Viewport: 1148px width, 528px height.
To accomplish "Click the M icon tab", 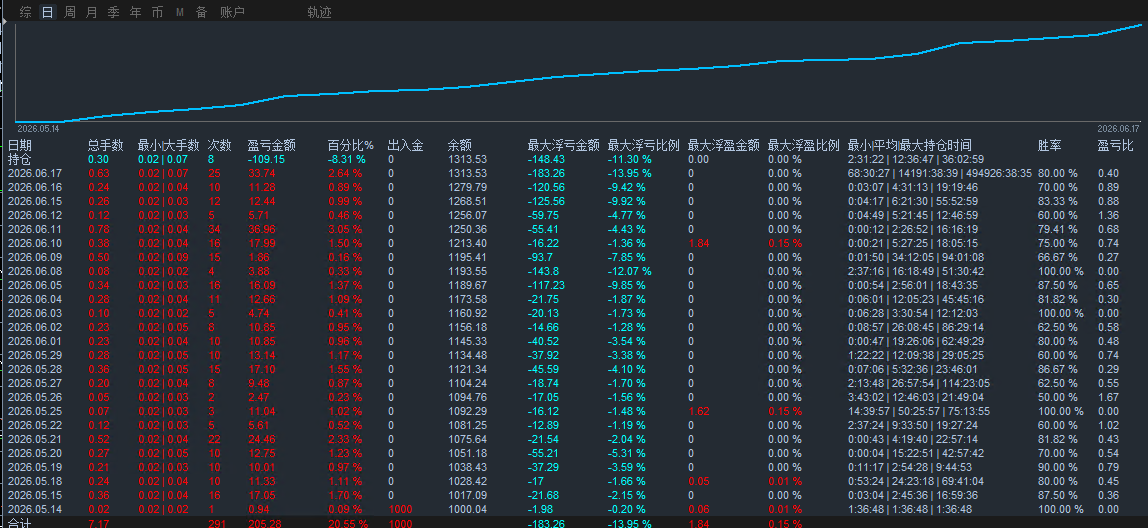I will (180, 12).
